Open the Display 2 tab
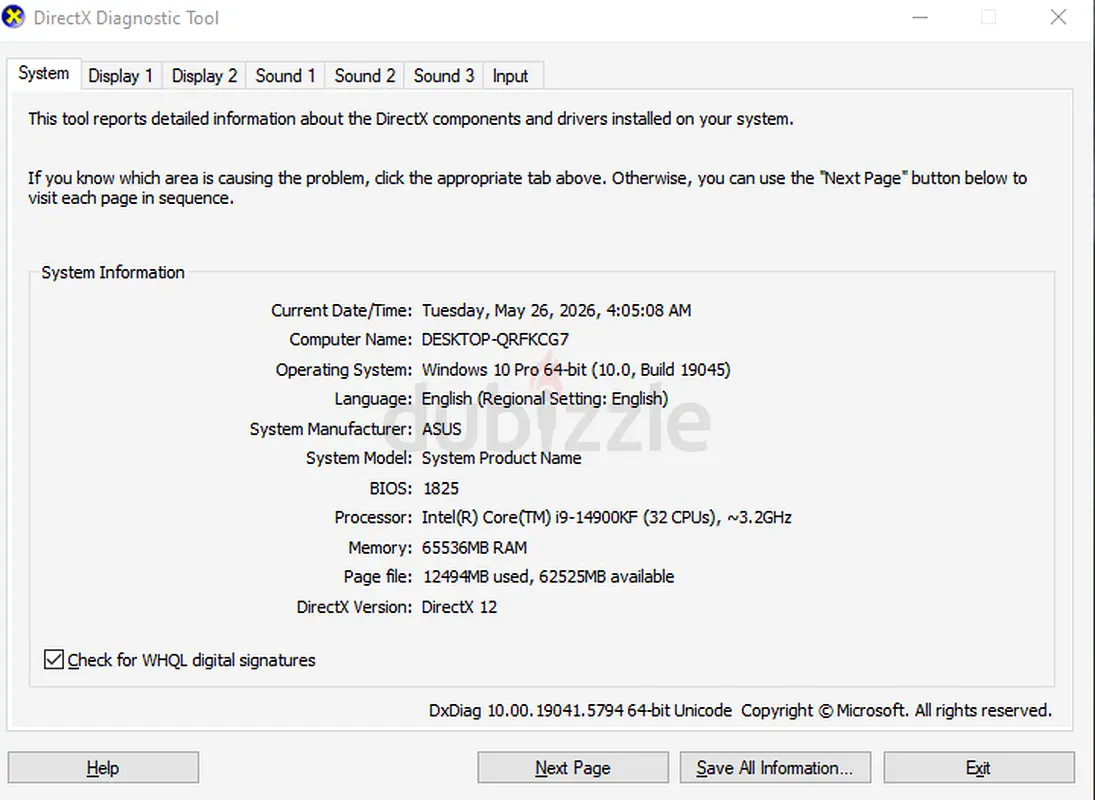 coord(205,76)
